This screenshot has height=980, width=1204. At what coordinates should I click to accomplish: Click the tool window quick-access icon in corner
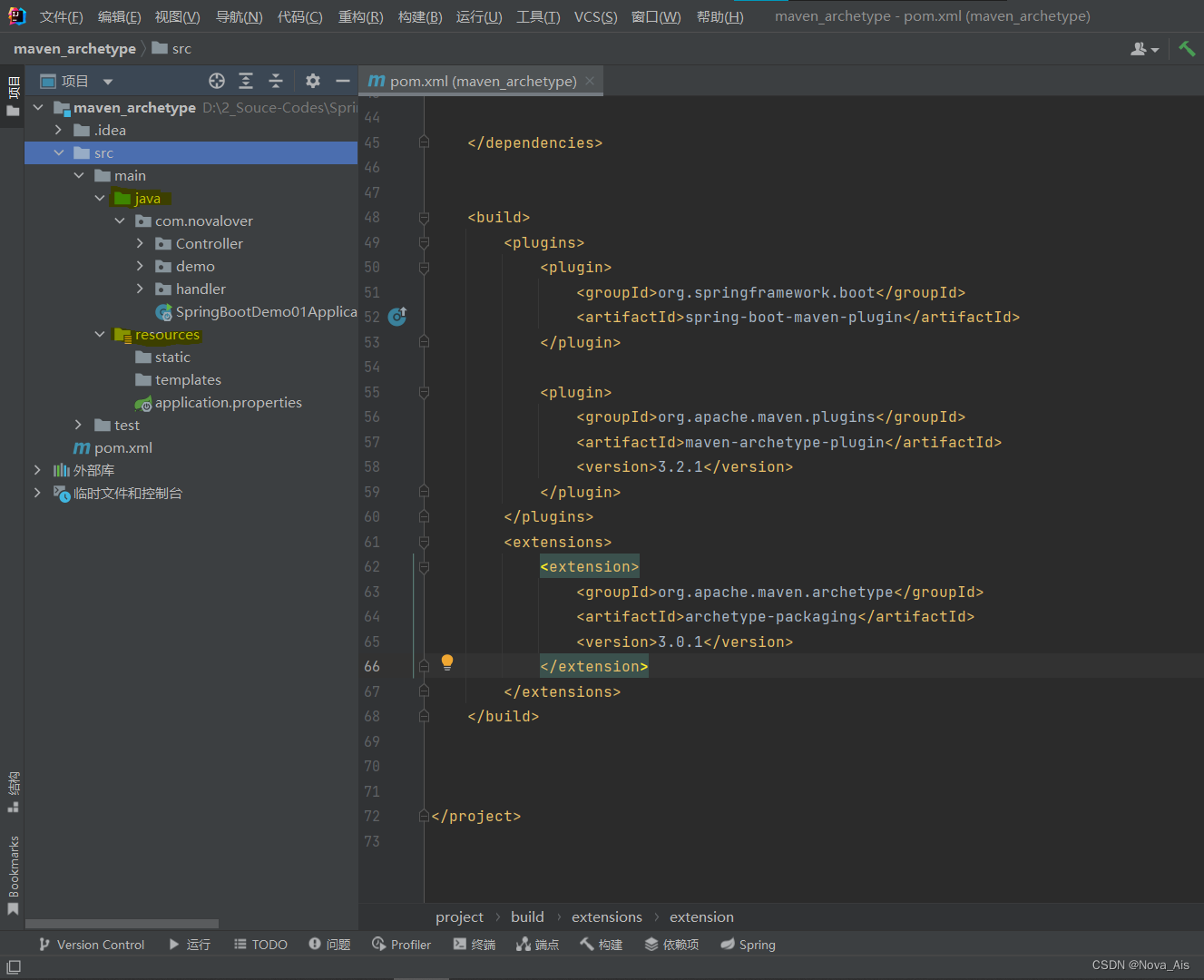click(14, 967)
